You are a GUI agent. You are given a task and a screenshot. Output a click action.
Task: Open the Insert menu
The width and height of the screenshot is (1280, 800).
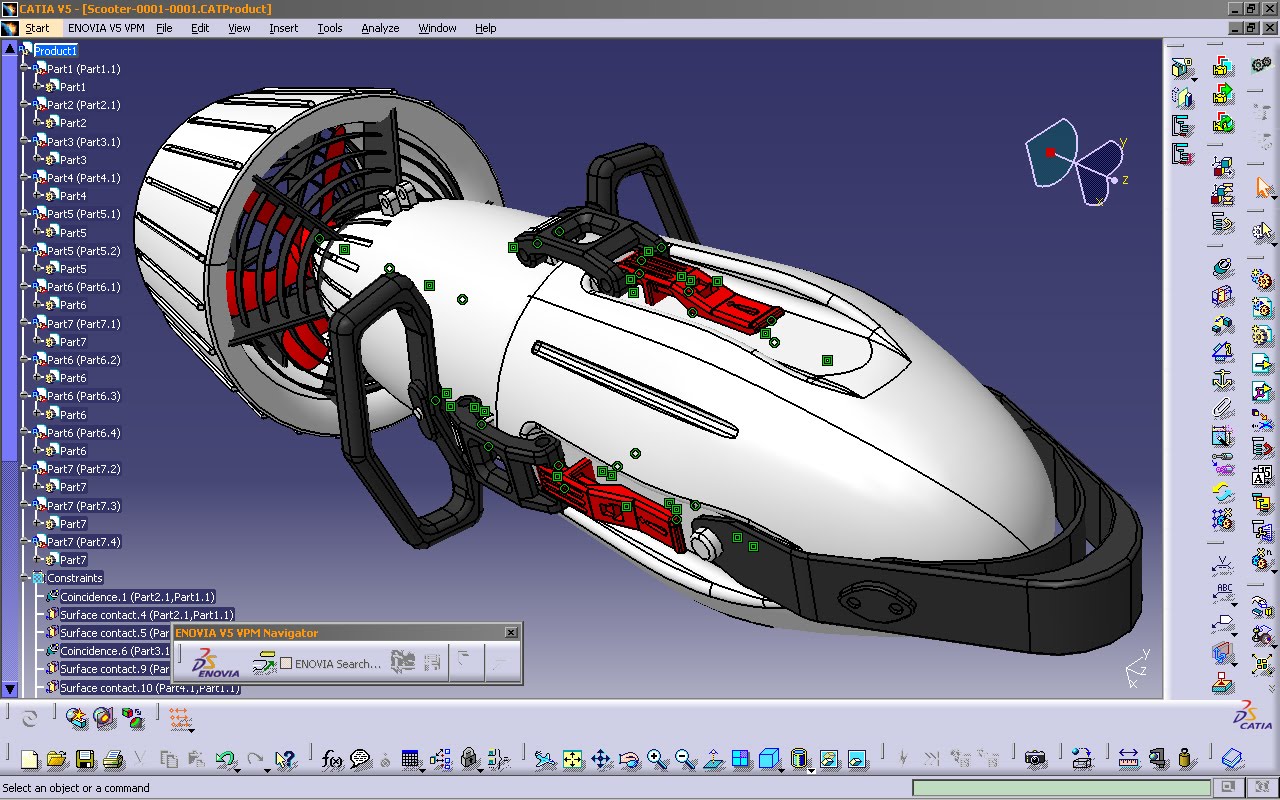coord(283,28)
